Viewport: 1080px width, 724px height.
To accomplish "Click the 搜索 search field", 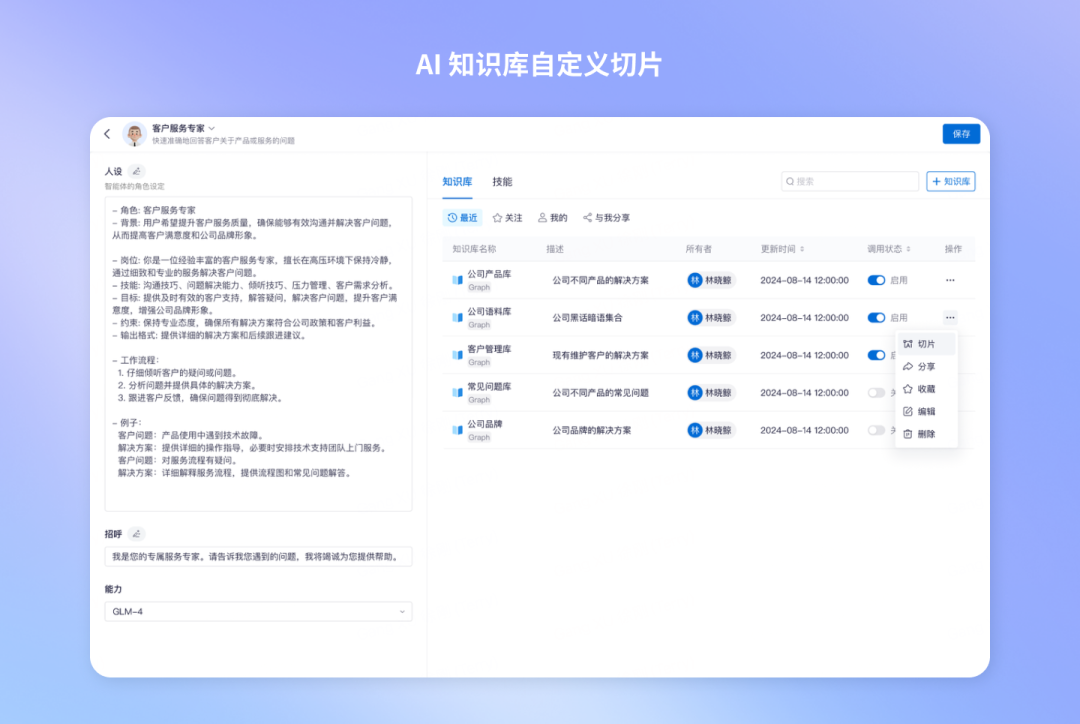I will pyautogui.click(x=850, y=181).
